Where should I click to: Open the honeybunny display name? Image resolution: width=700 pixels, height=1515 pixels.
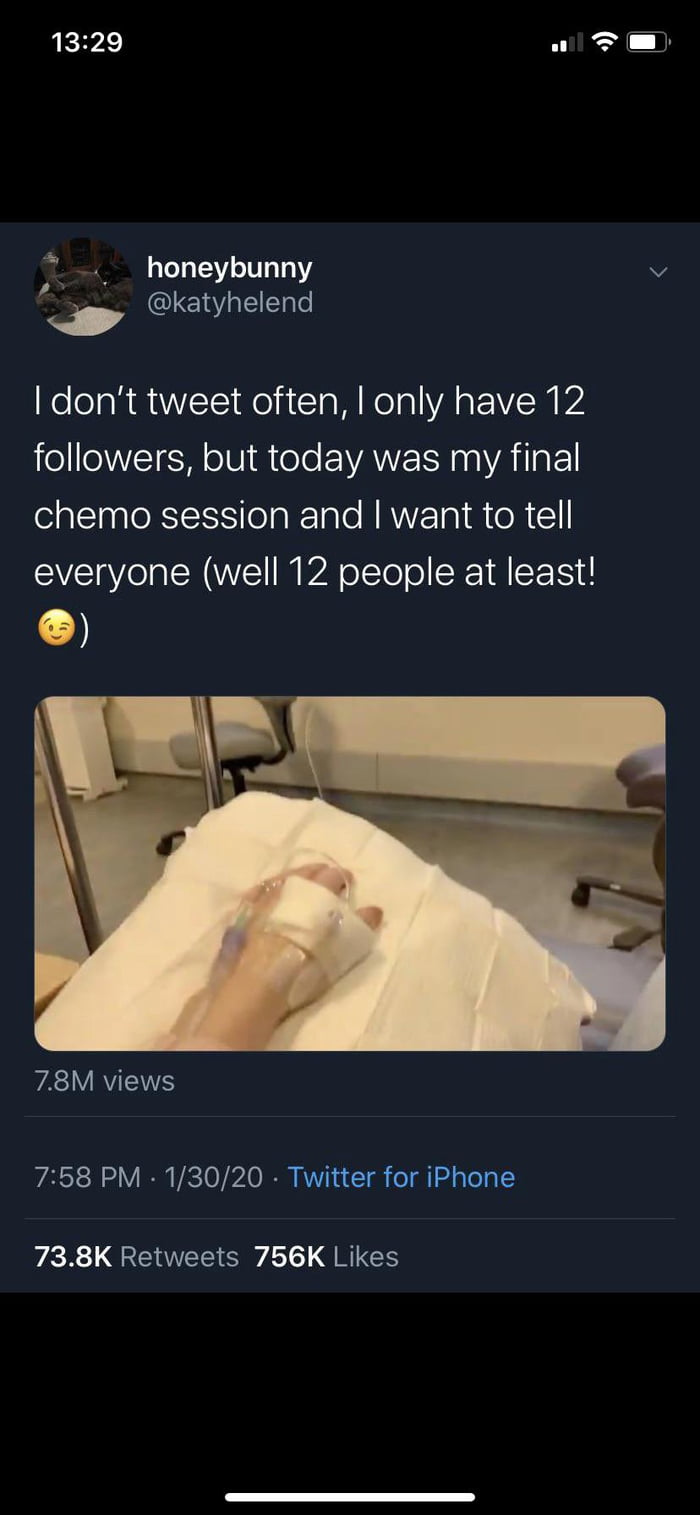229,267
